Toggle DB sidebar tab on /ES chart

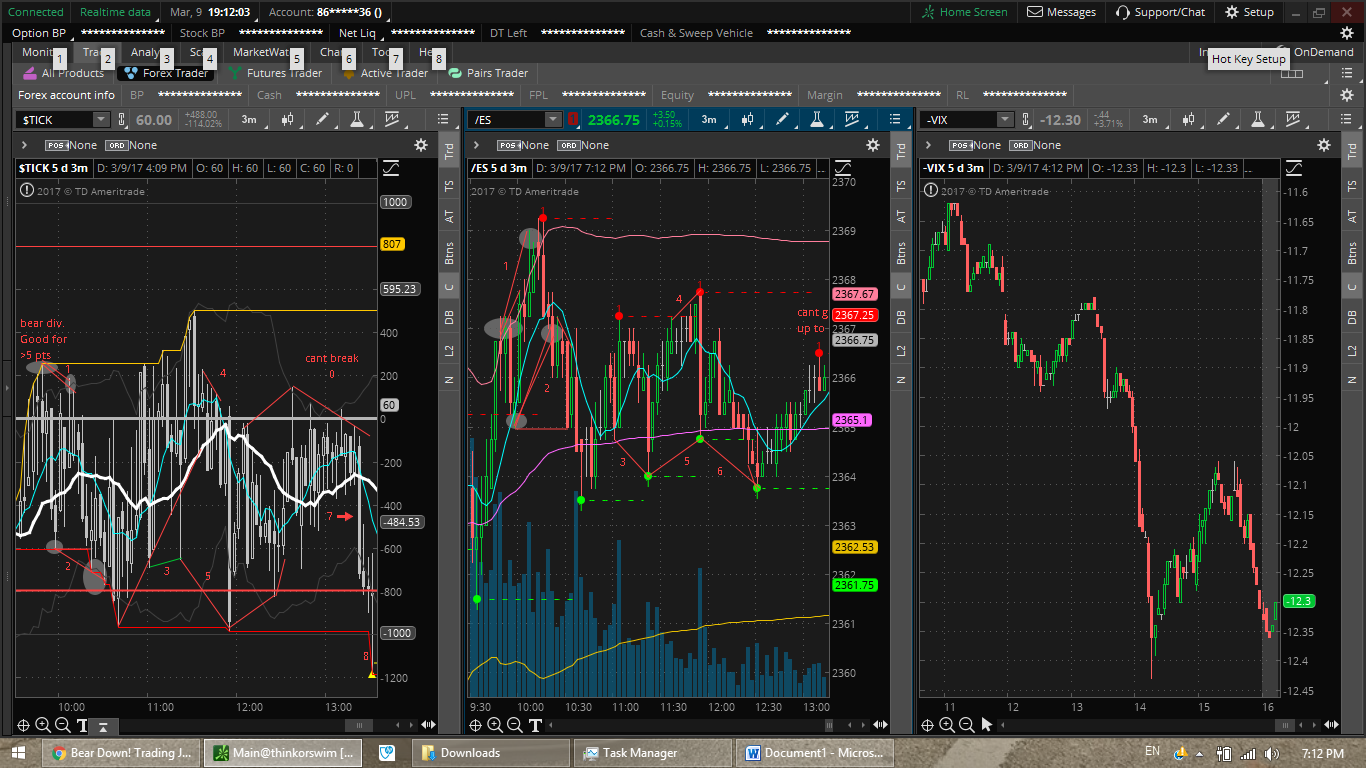coord(901,316)
